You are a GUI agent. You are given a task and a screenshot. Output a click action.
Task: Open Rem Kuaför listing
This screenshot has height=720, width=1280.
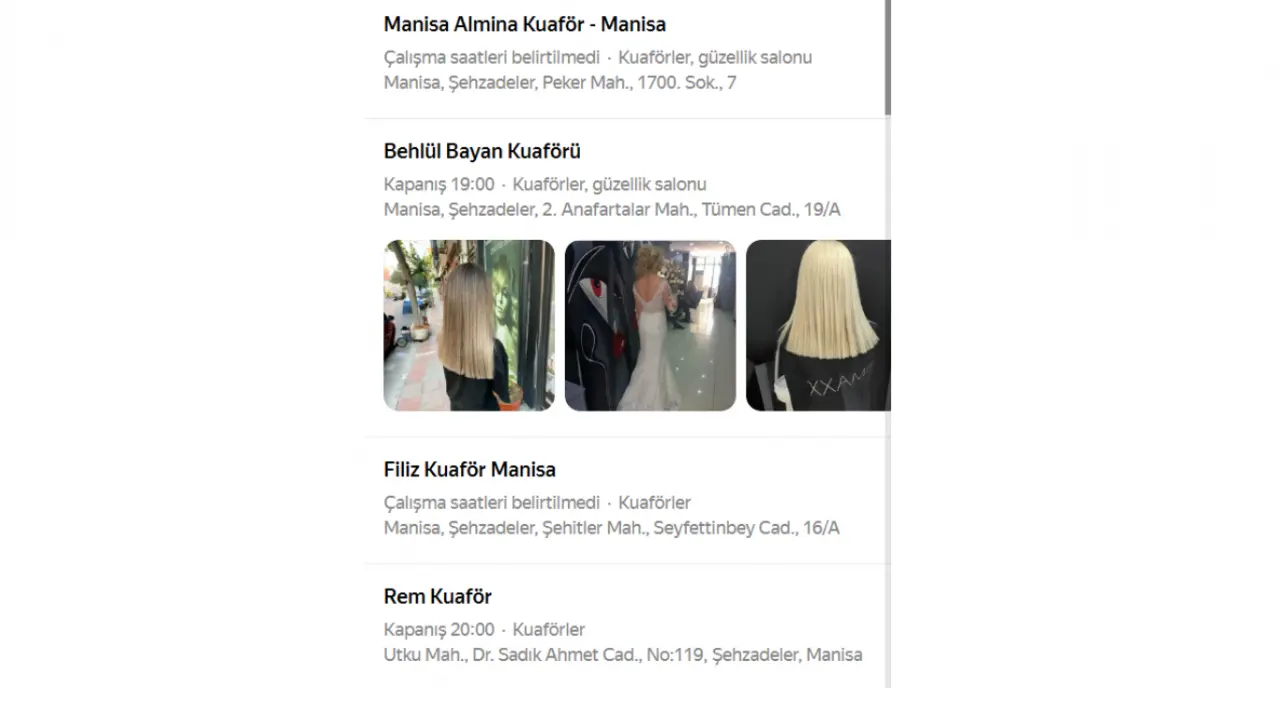coord(437,596)
